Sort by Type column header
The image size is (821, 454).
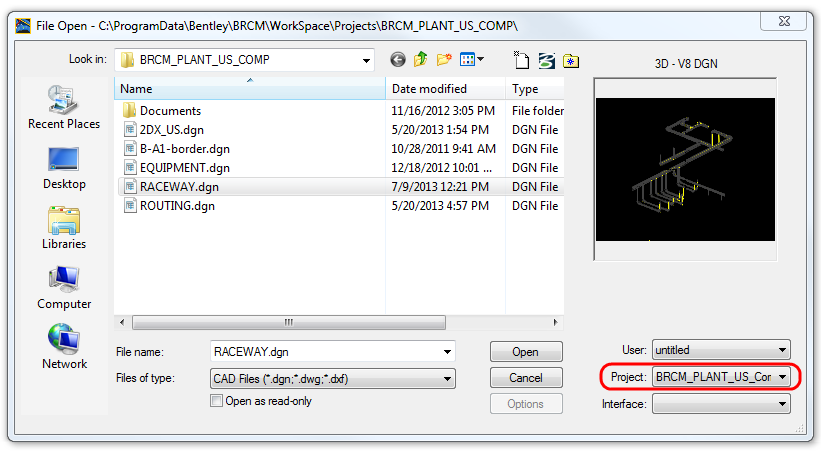(x=535, y=88)
